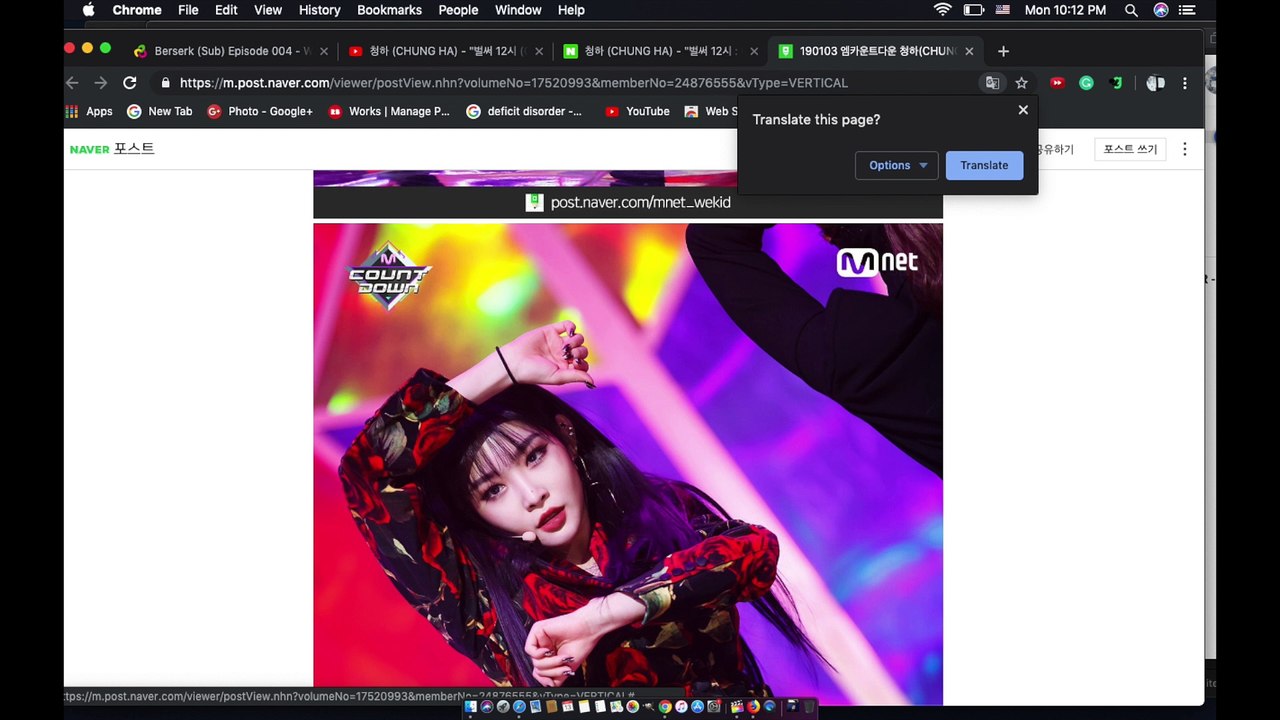Image resolution: width=1280 pixels, height=720 pixels.
Task: Click the Translate button
Action: (984, 165)
